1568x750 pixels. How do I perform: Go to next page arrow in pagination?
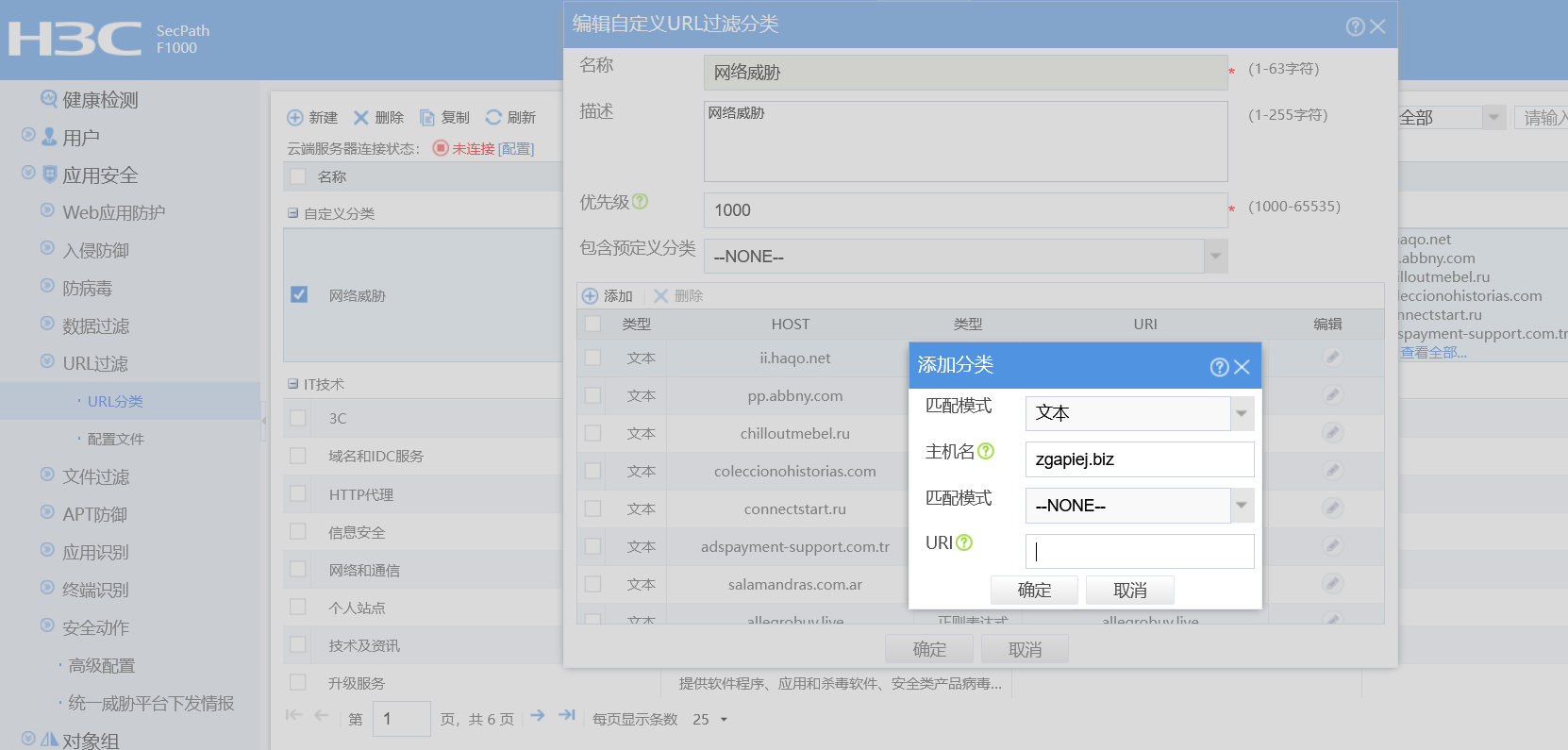538,716
